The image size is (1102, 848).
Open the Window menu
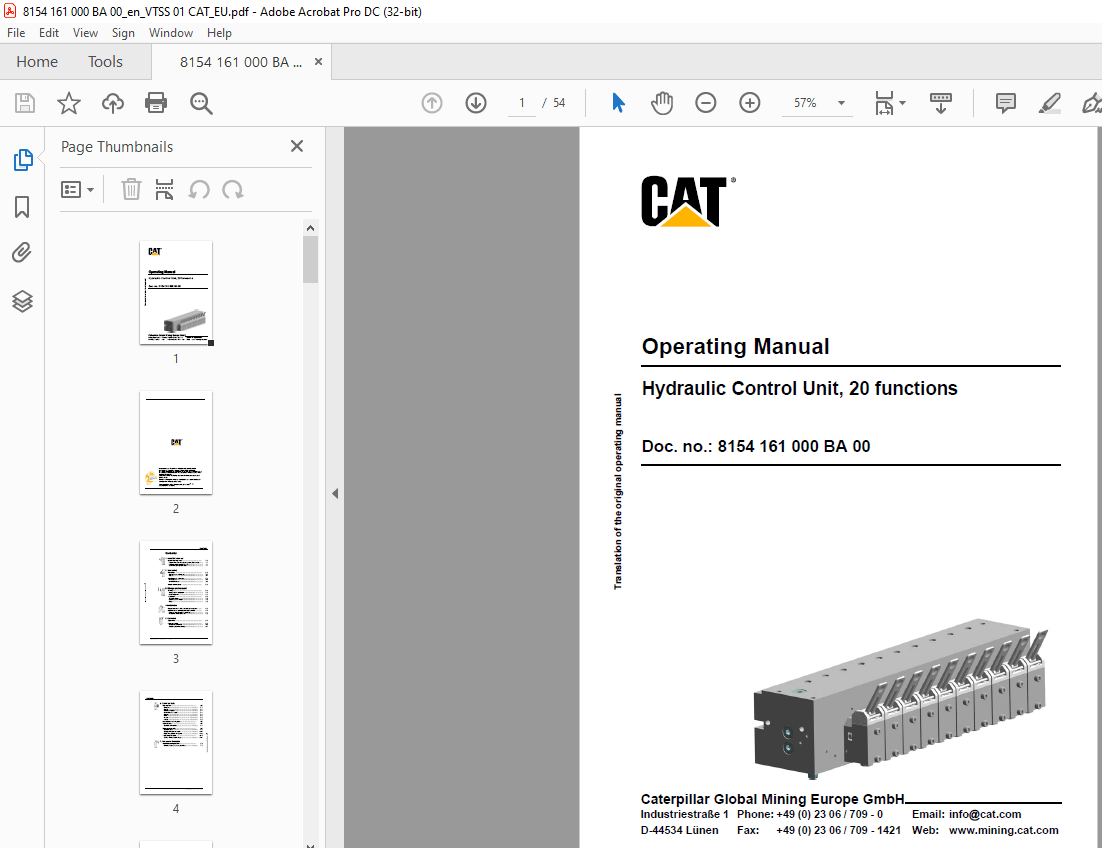pyautogui.click(x=171, y=33)
